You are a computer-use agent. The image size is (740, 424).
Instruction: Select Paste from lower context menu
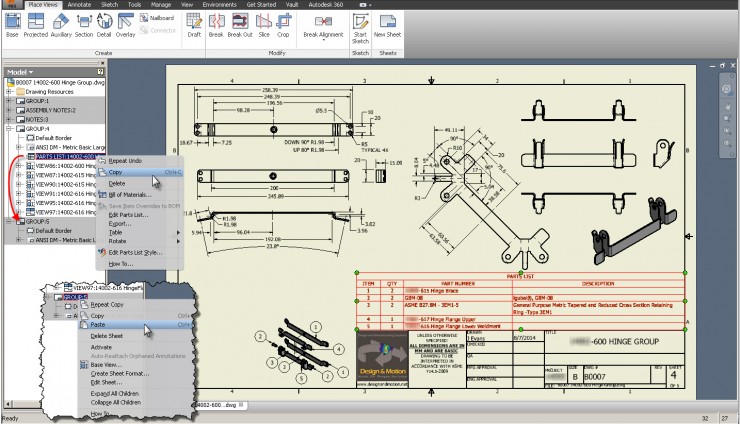click(98, 325)
